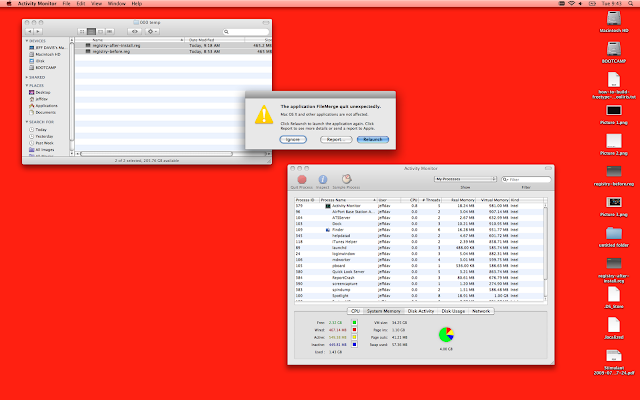This screenshot has height=400, width=640.
Task: Select registry-before.reg icon on desktop
Action: 614,172
